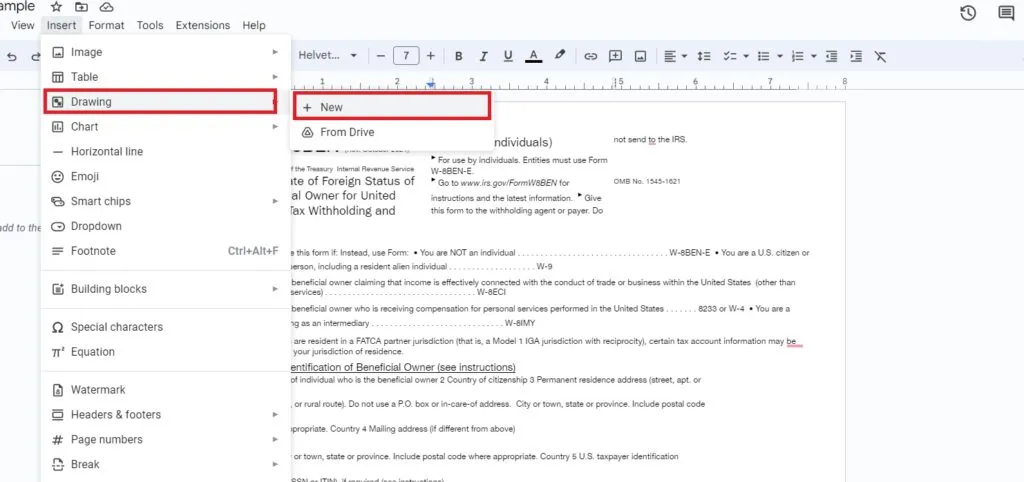This screenshot has height=482, width=1024.
Task: Toggle bold formatting
Action: (x=458, y=56)
